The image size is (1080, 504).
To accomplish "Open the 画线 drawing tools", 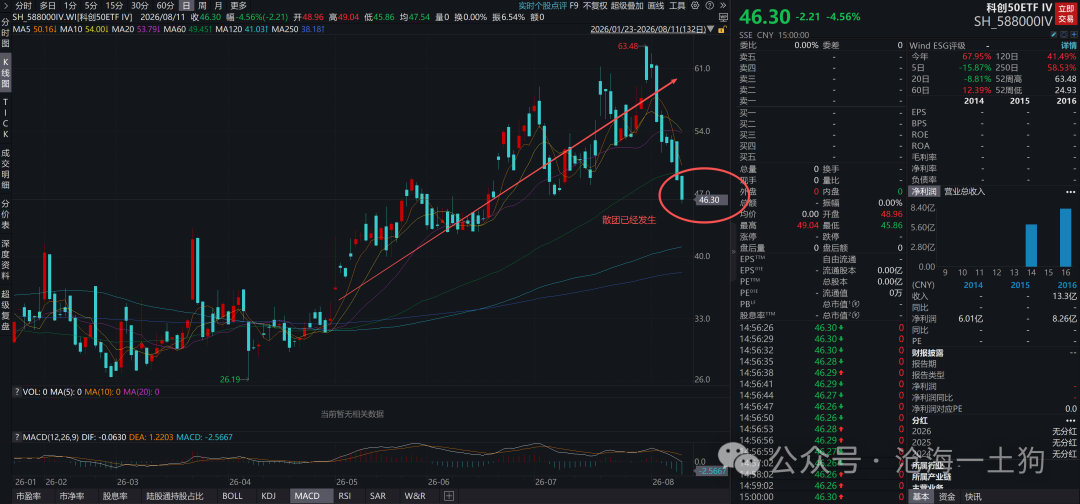I will click(x=656, y=6).
